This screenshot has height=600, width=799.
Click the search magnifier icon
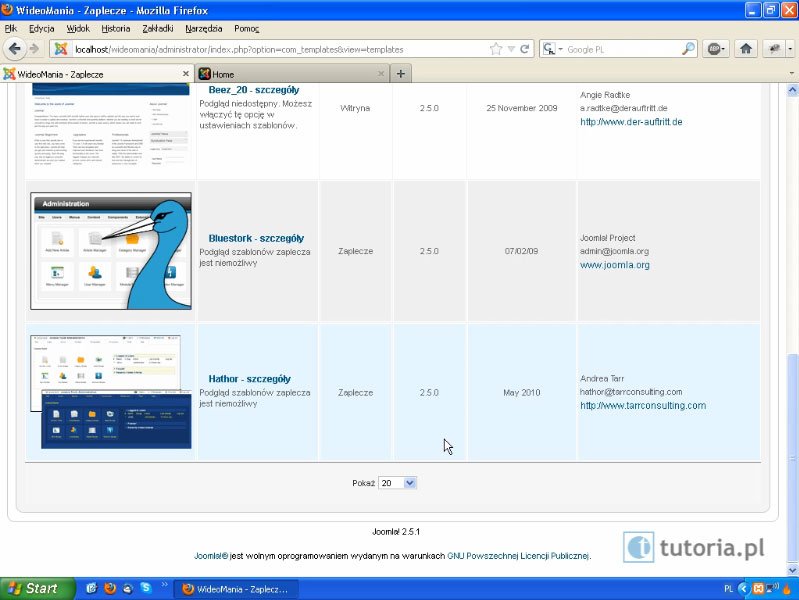pos(688,49)
